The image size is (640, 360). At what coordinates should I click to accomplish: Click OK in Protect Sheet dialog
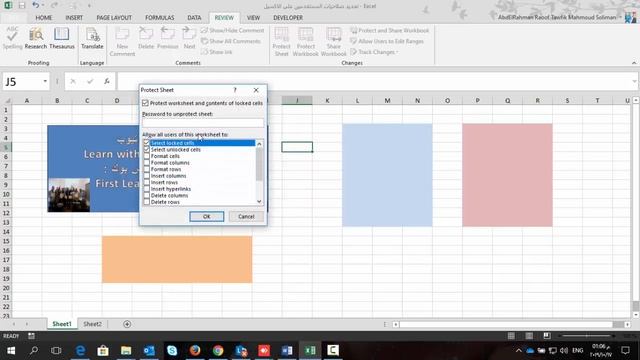point(207,216)
